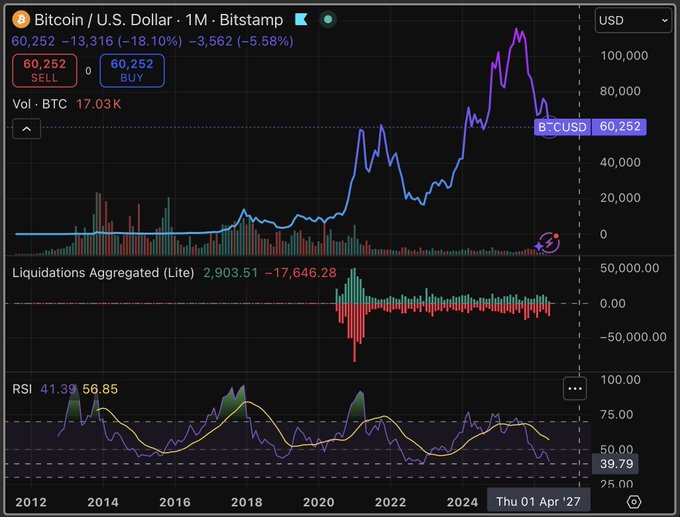Click the green market status dot
Screen dimensions: 680x517
point(328,20)
